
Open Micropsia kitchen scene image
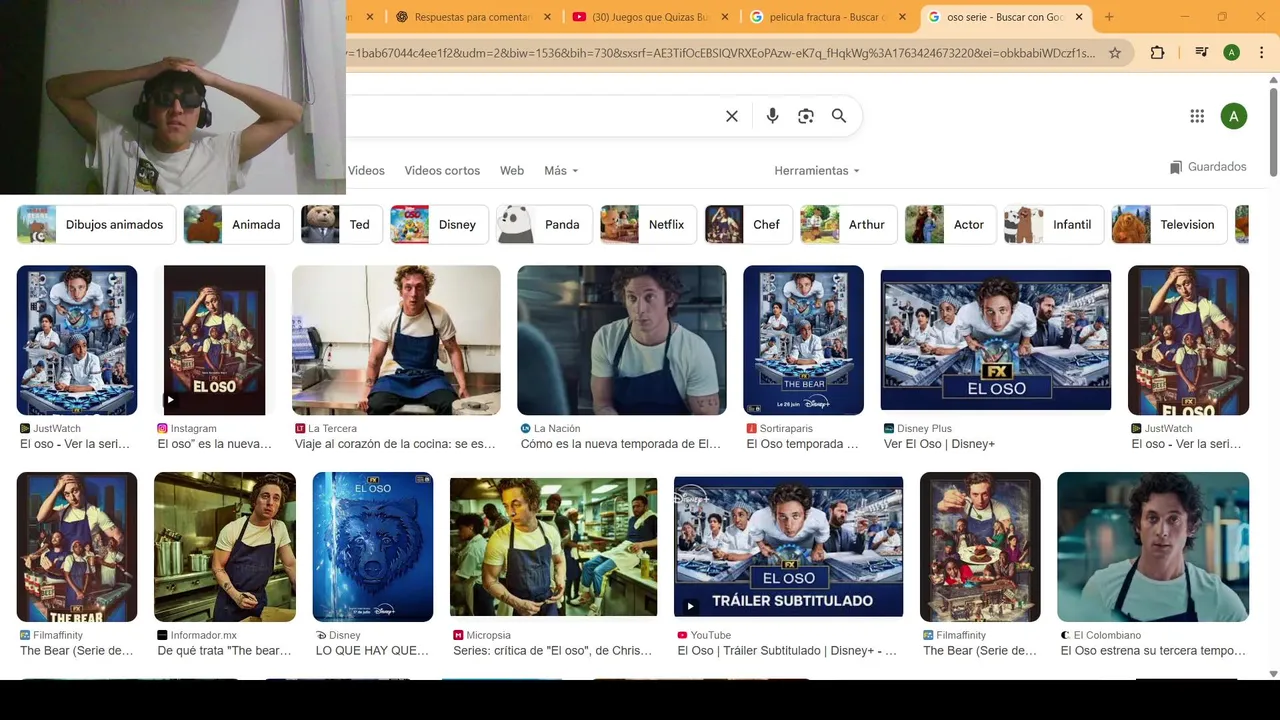554,547
